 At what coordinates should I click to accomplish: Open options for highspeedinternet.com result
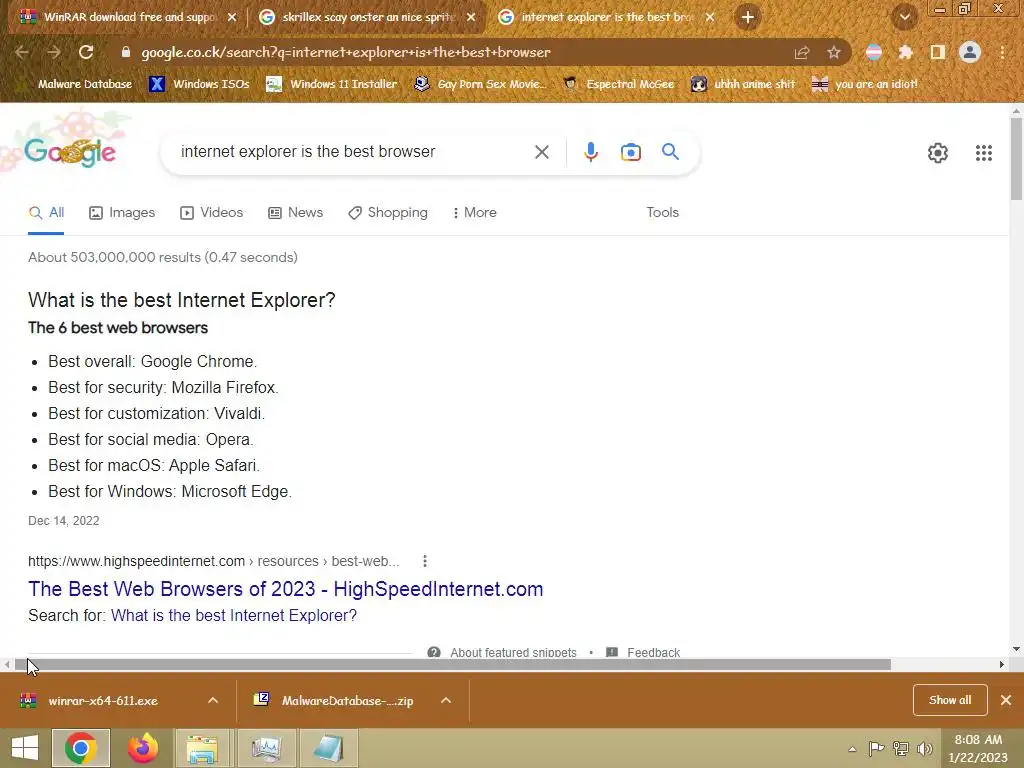pos(424,561)
